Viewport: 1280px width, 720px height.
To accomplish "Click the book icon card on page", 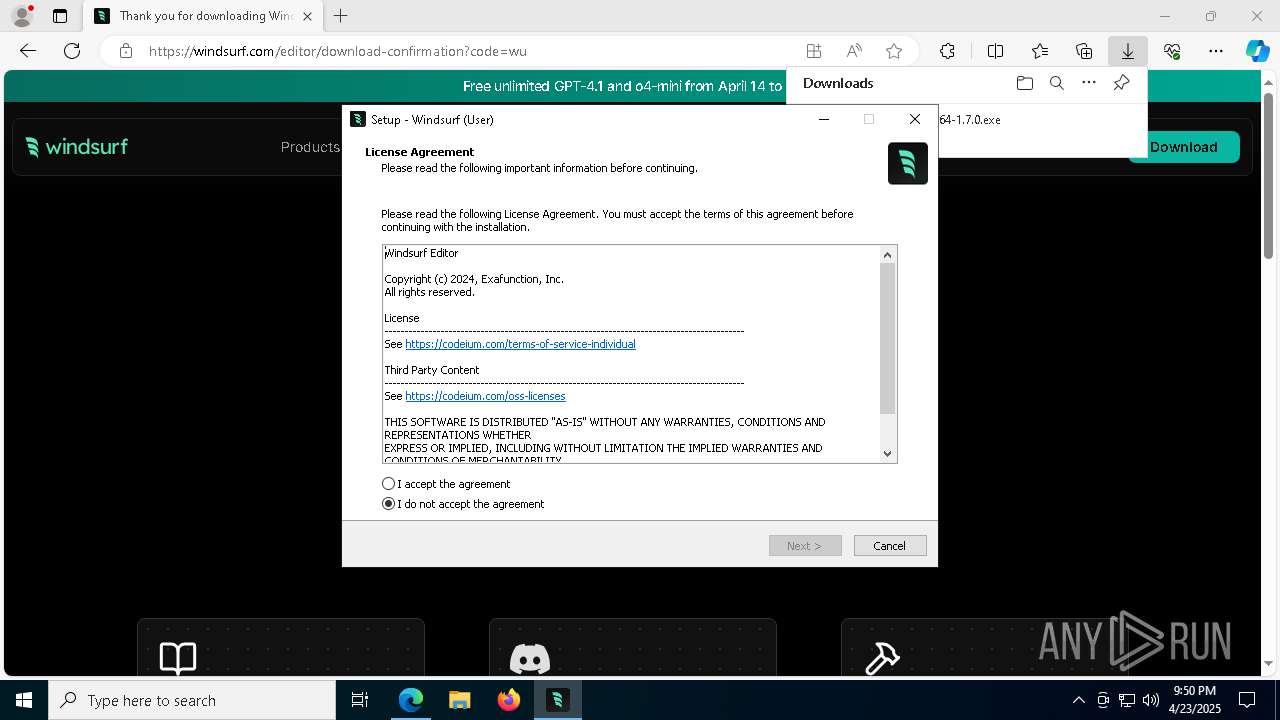I will [x=280, y=646].
